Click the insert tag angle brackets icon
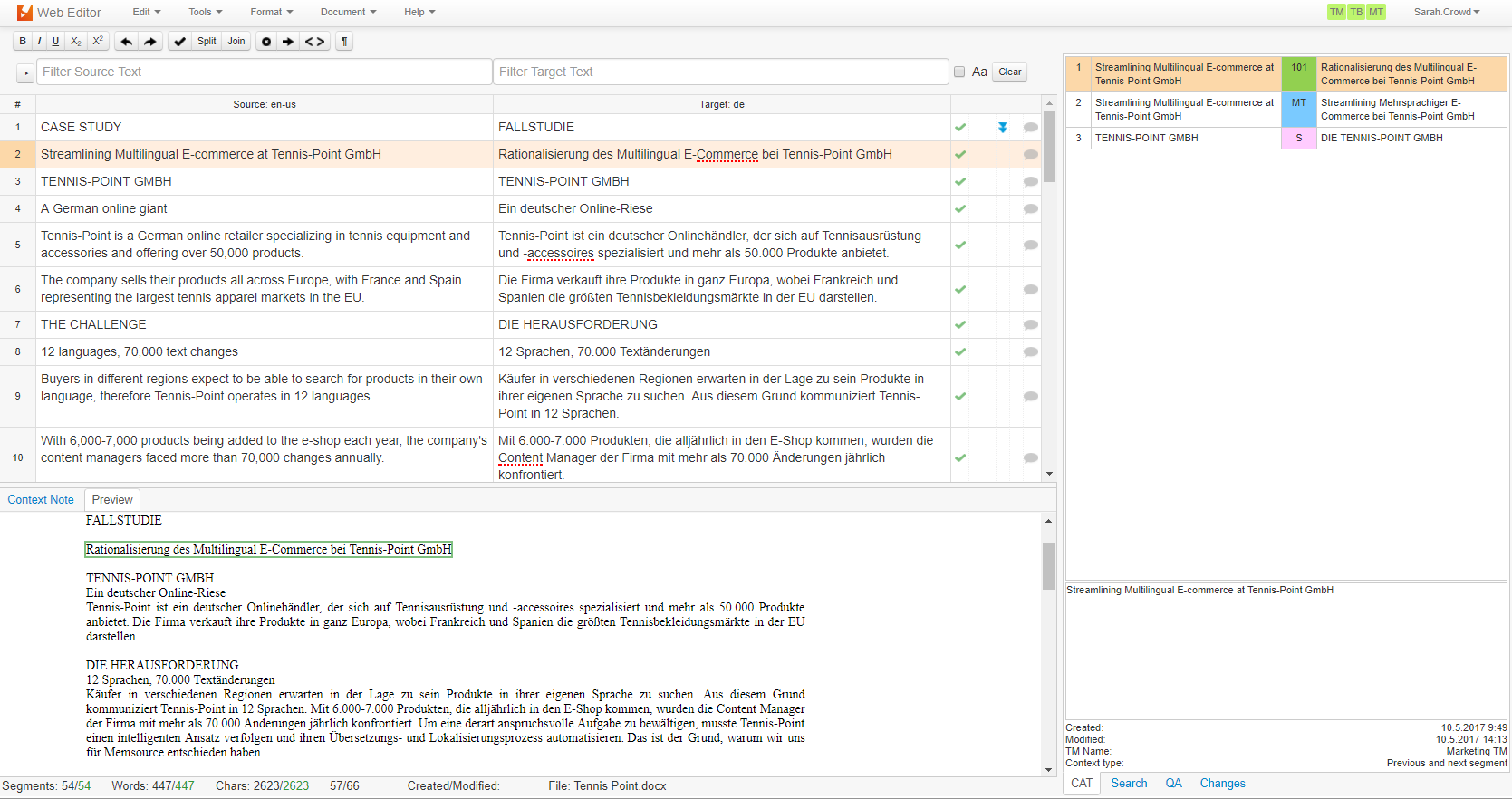1512x799 pixels. [x=314, y=42]
